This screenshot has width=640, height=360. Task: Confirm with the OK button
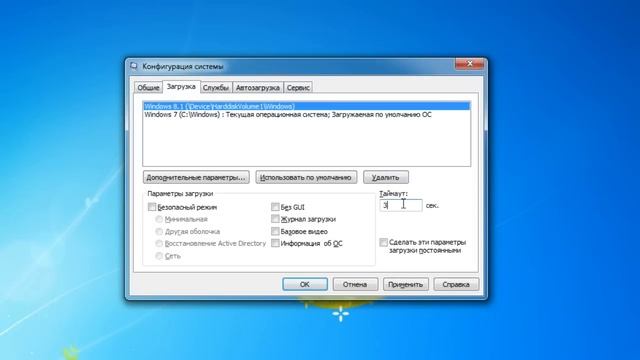305,284
